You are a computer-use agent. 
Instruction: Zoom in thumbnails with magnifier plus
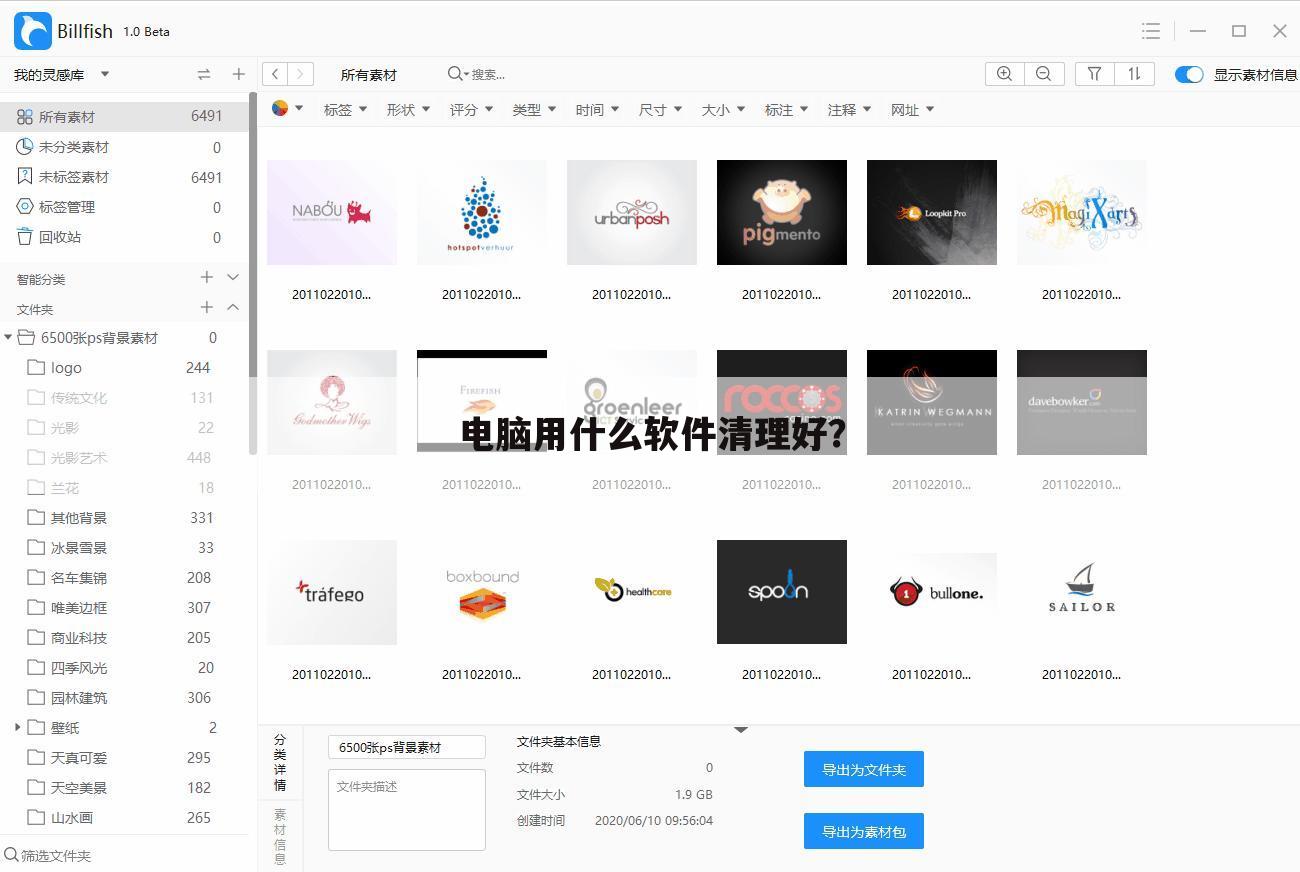1004,74
